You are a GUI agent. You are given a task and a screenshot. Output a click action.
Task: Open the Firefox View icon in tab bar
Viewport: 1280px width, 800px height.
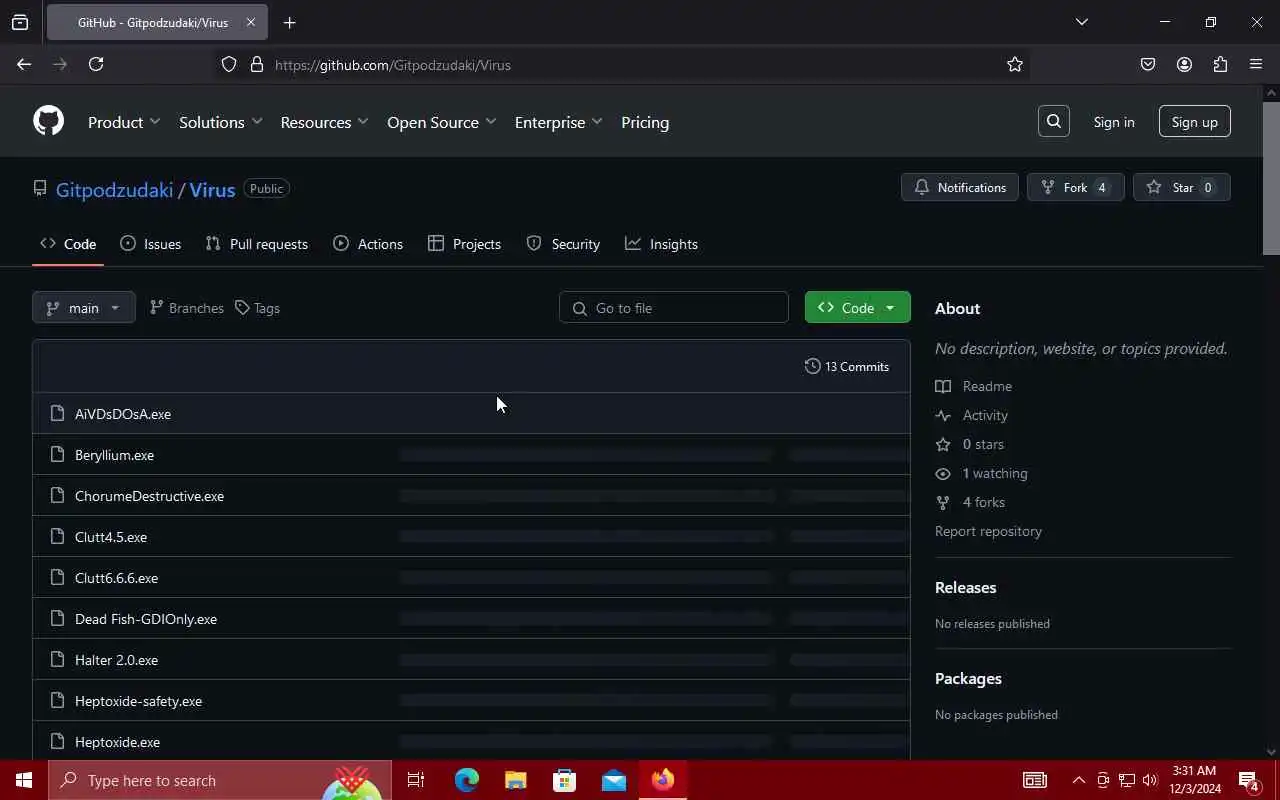click(x=20, y=22)
